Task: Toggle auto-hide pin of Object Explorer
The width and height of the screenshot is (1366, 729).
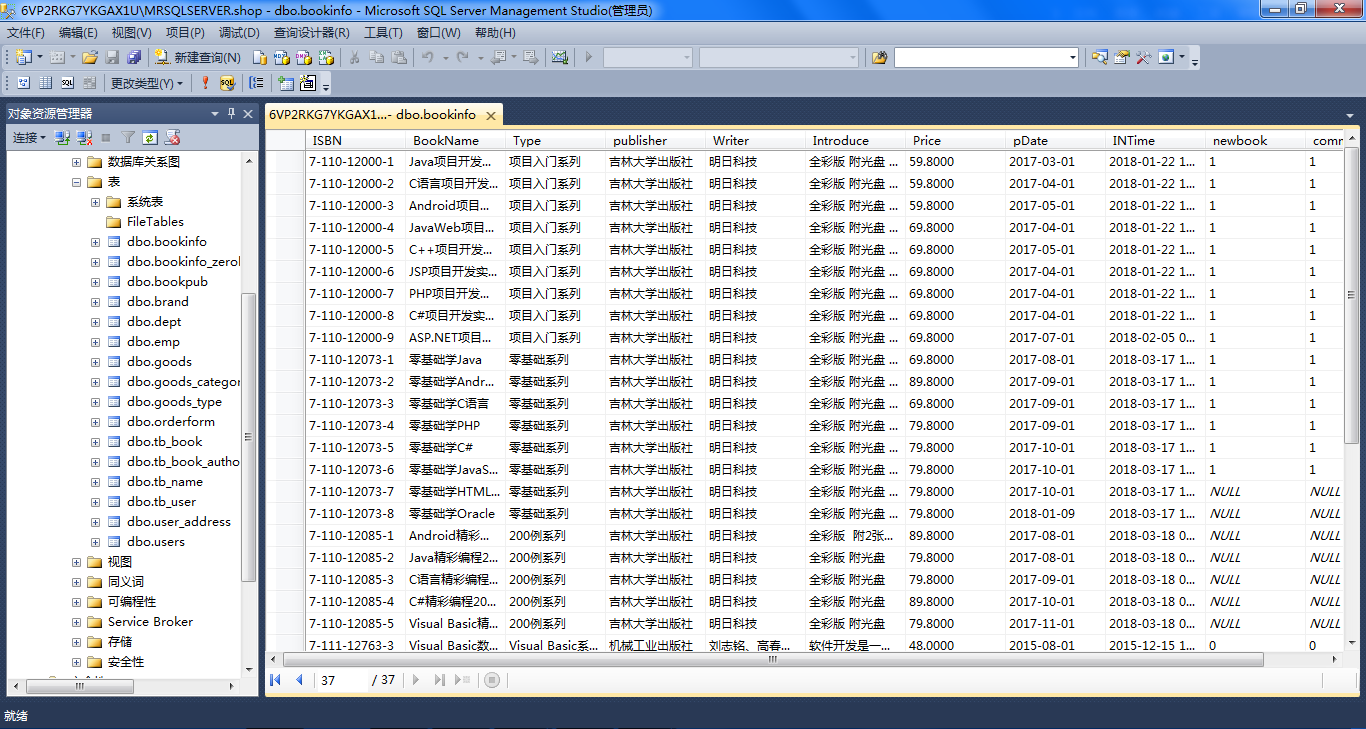Action: pyautogui.click(x=231, y=113)
